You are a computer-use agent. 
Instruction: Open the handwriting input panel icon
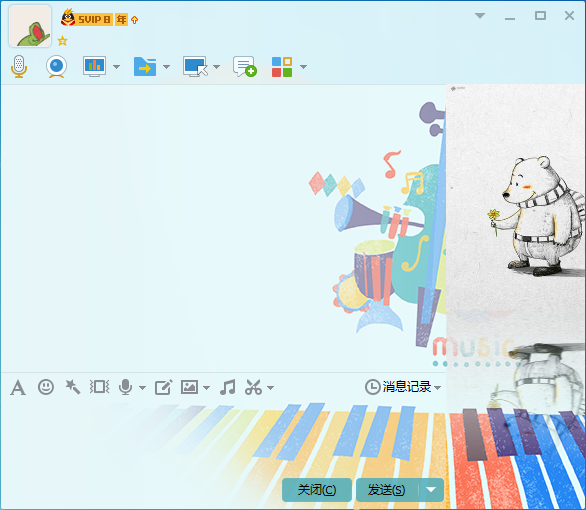(164, 387)
